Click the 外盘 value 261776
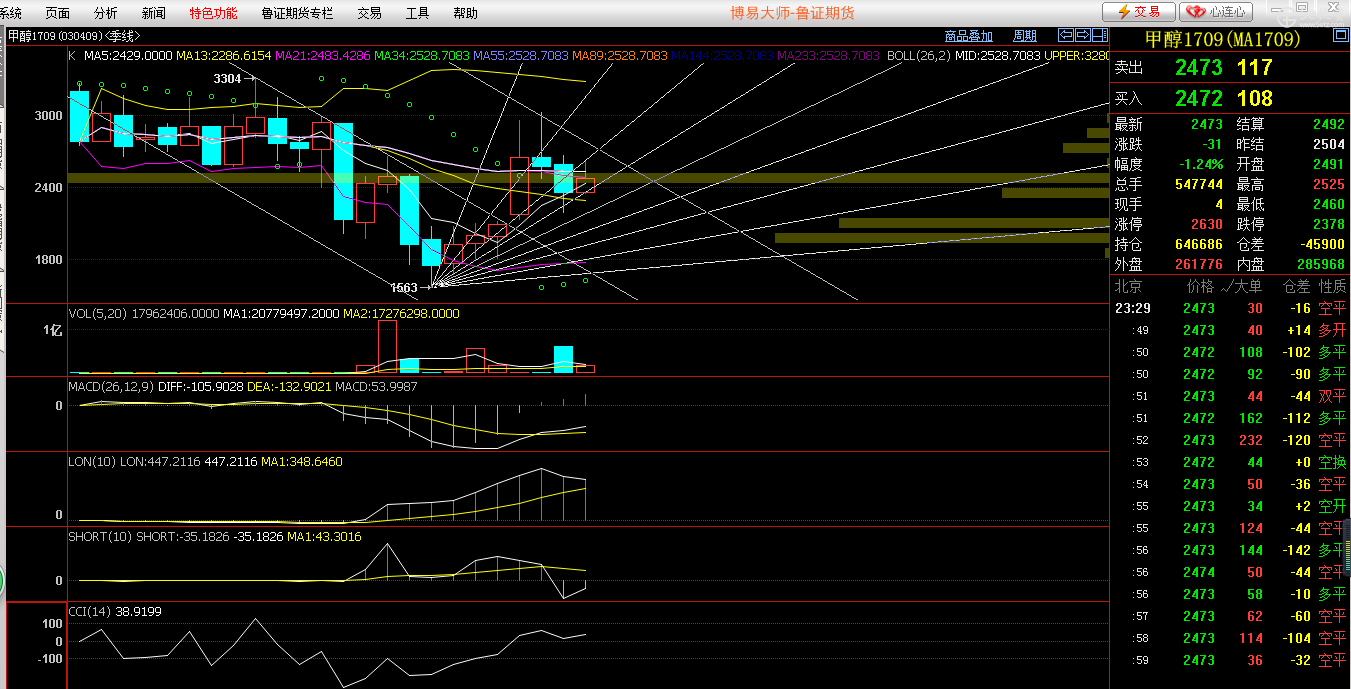This screenshot has height=689, width=1351. (x=1197, y=264)
